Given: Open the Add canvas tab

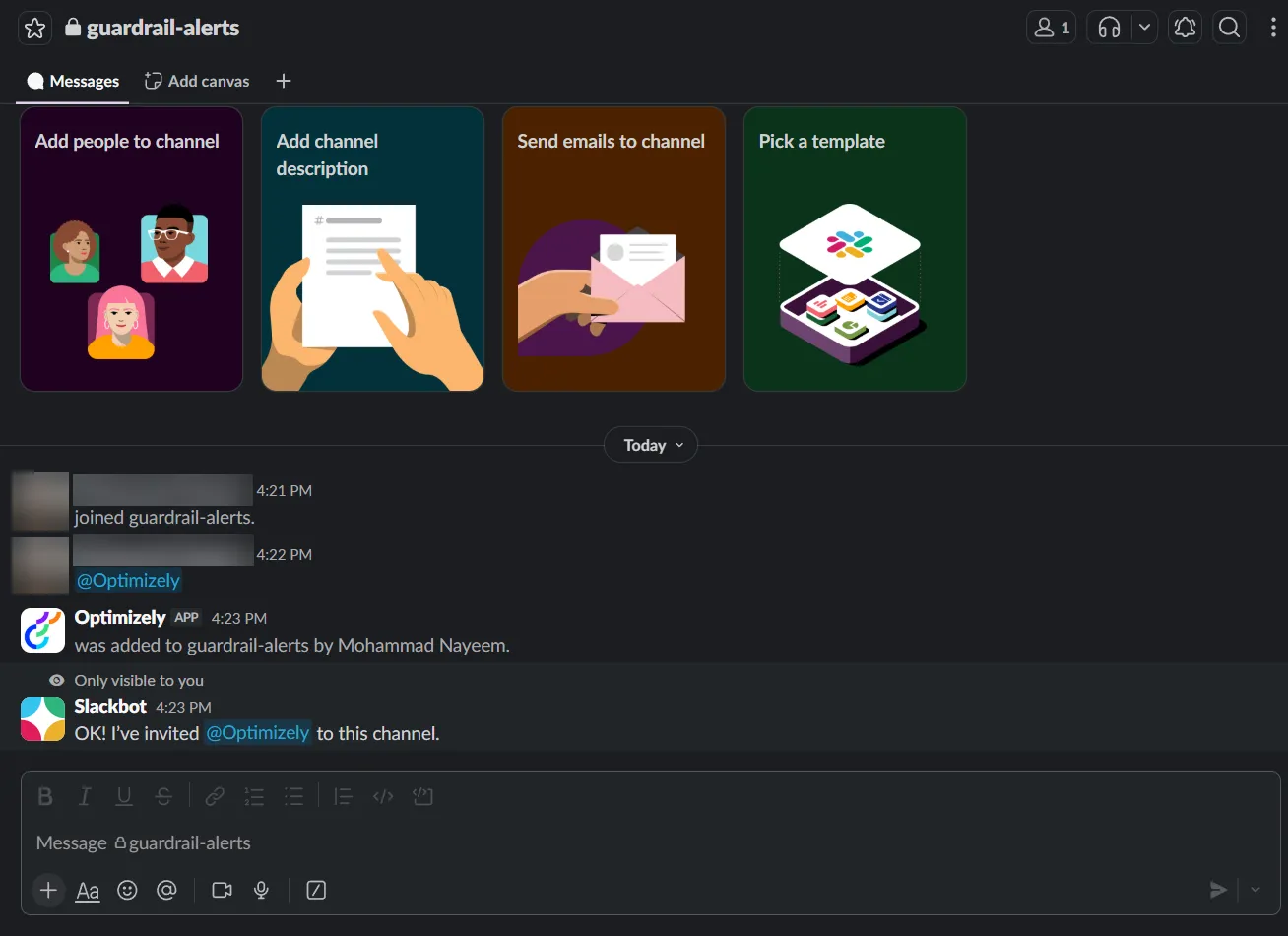Looking at the screenshot, I should tap(197, 82).
